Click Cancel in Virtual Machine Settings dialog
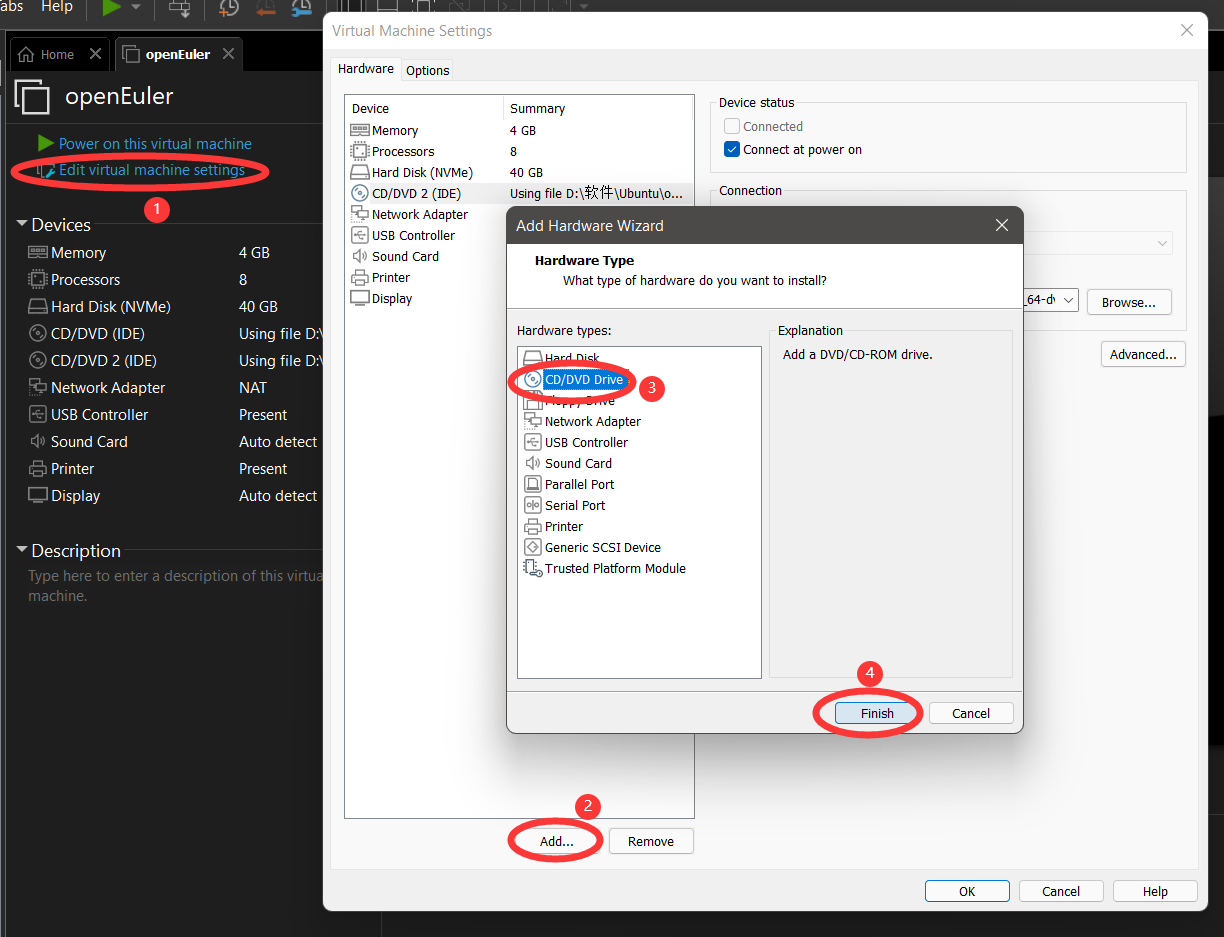Screen dimensions: 1224x937 (x=1061, y=891)
